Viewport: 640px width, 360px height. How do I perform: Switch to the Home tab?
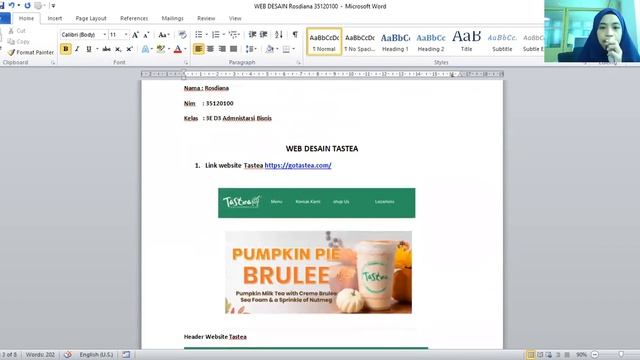point(26,18)
